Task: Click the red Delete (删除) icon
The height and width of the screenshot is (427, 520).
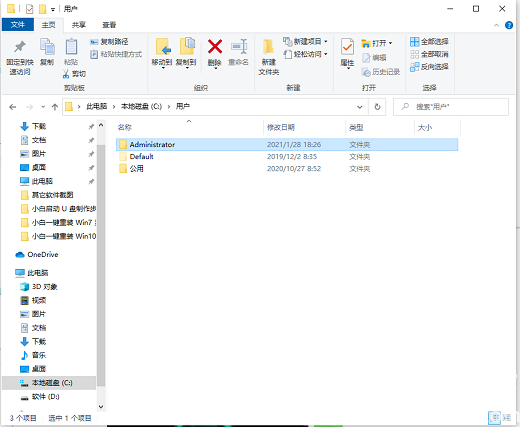Action: pos(215,53)
